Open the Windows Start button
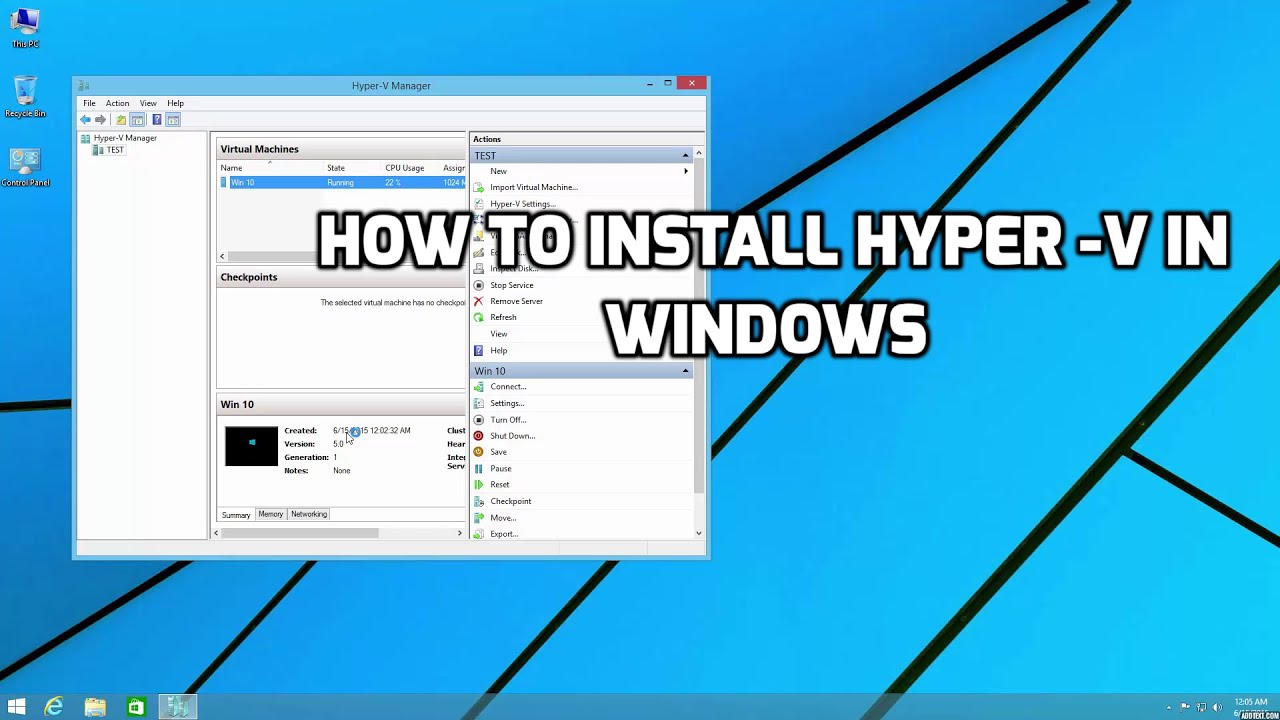Viewport: 1280px width, 720px height. coord(16,707)
